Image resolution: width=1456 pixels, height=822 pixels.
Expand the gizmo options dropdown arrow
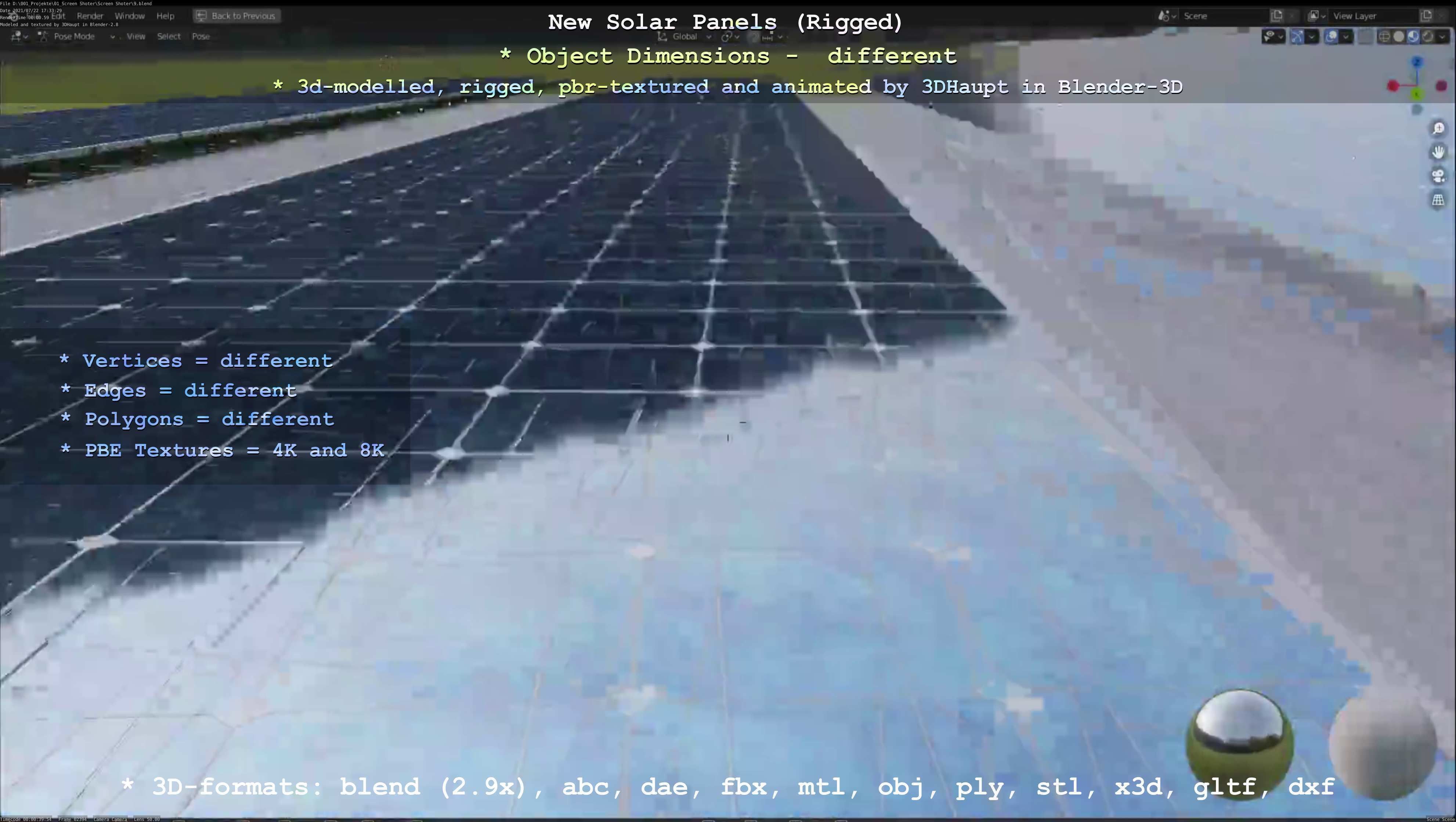(x=1312, y=37)
